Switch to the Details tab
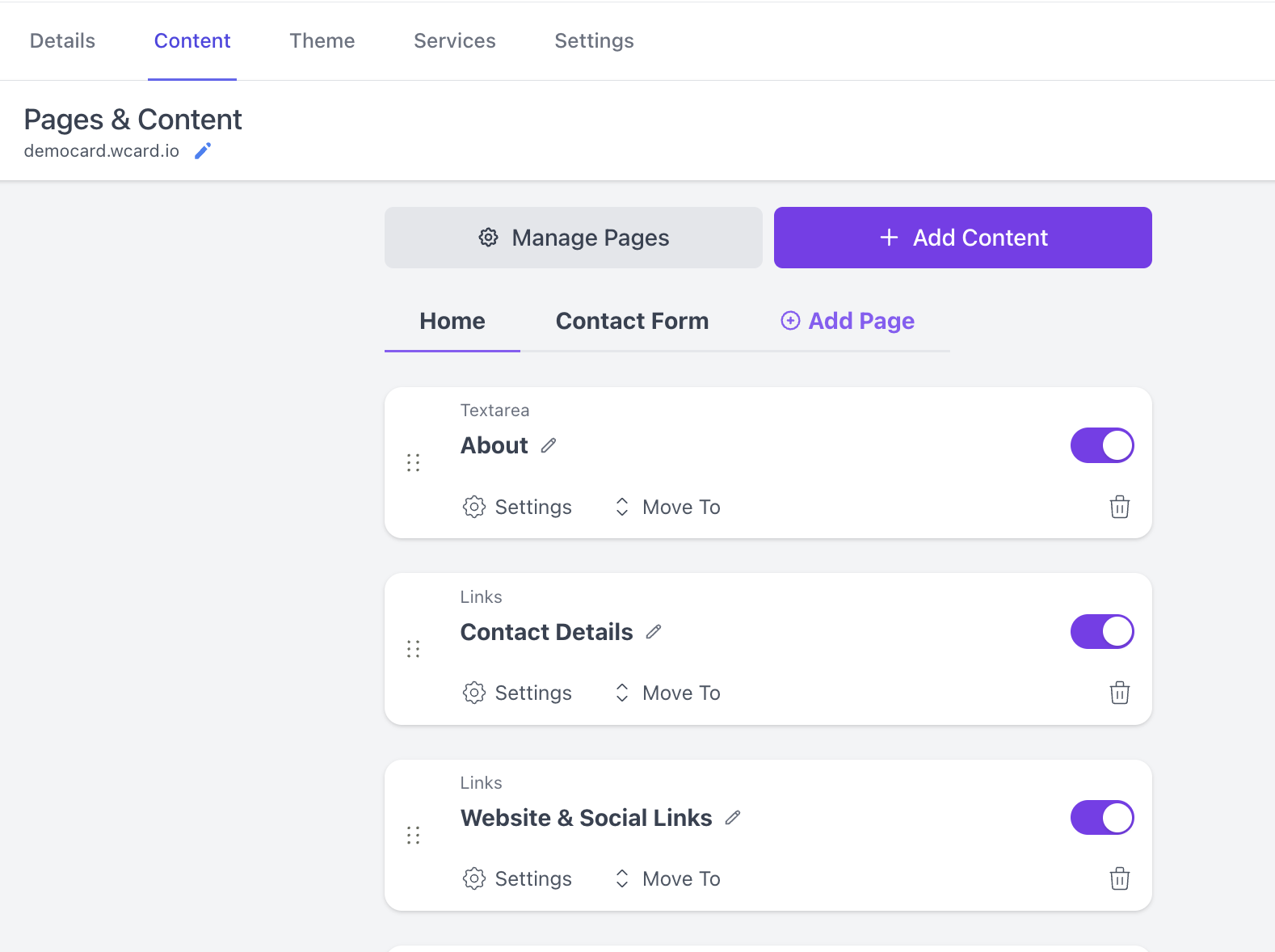The width and height of the screenshot is (1275, 952). [x=62, y=40]
